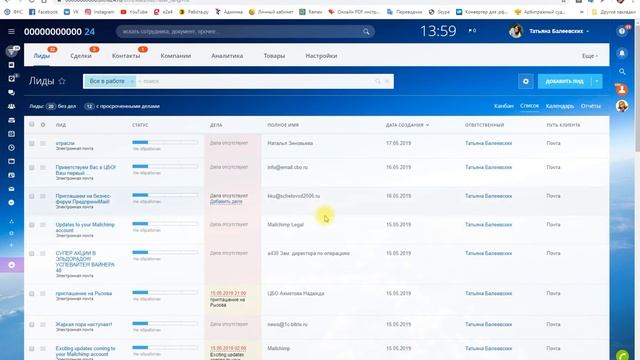Viewport: 640px width, 360px height.
Task: Switch to Календарь view
Action: point(560,106)
